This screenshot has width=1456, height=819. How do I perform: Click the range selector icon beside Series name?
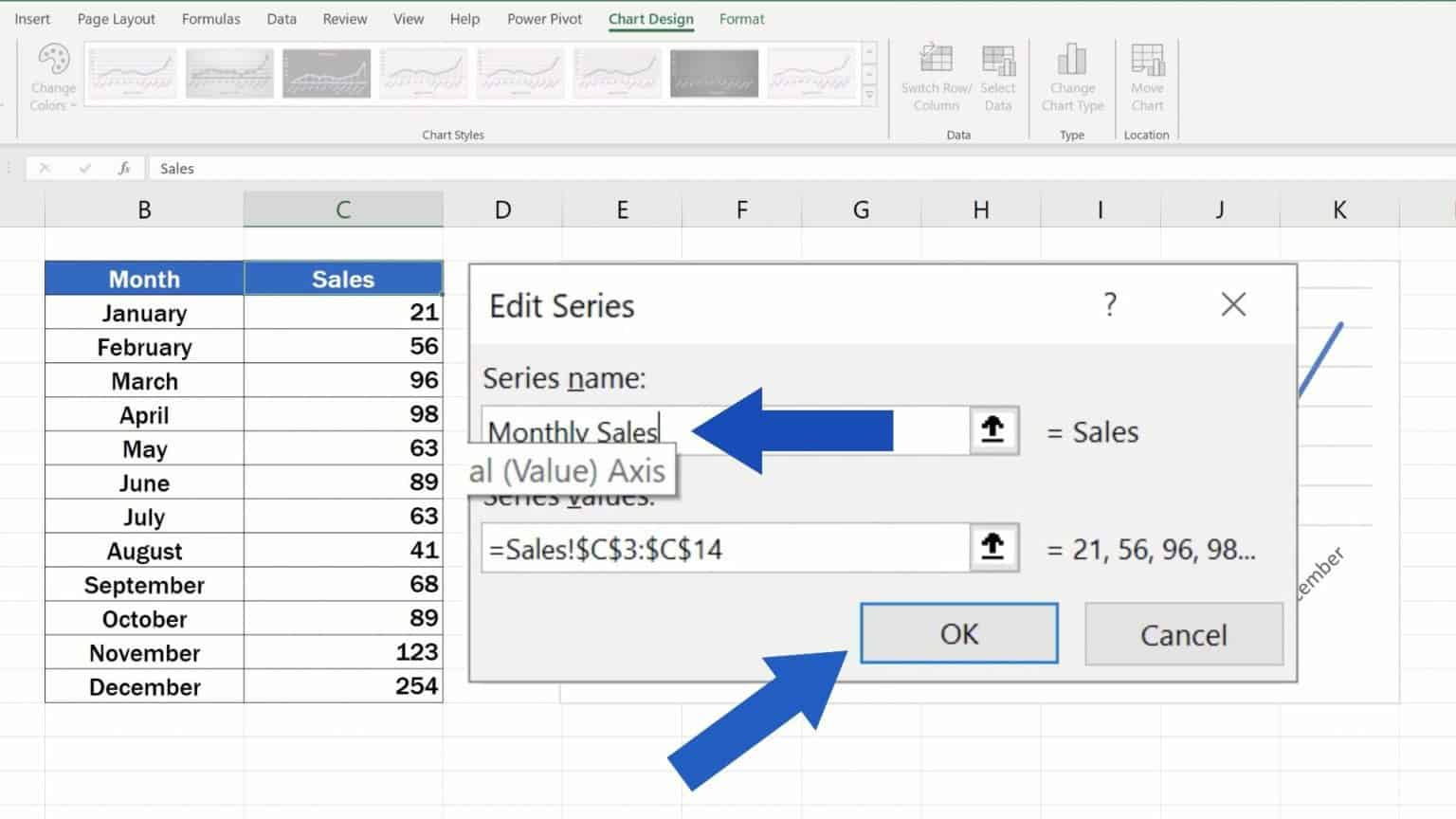(992, 430)
